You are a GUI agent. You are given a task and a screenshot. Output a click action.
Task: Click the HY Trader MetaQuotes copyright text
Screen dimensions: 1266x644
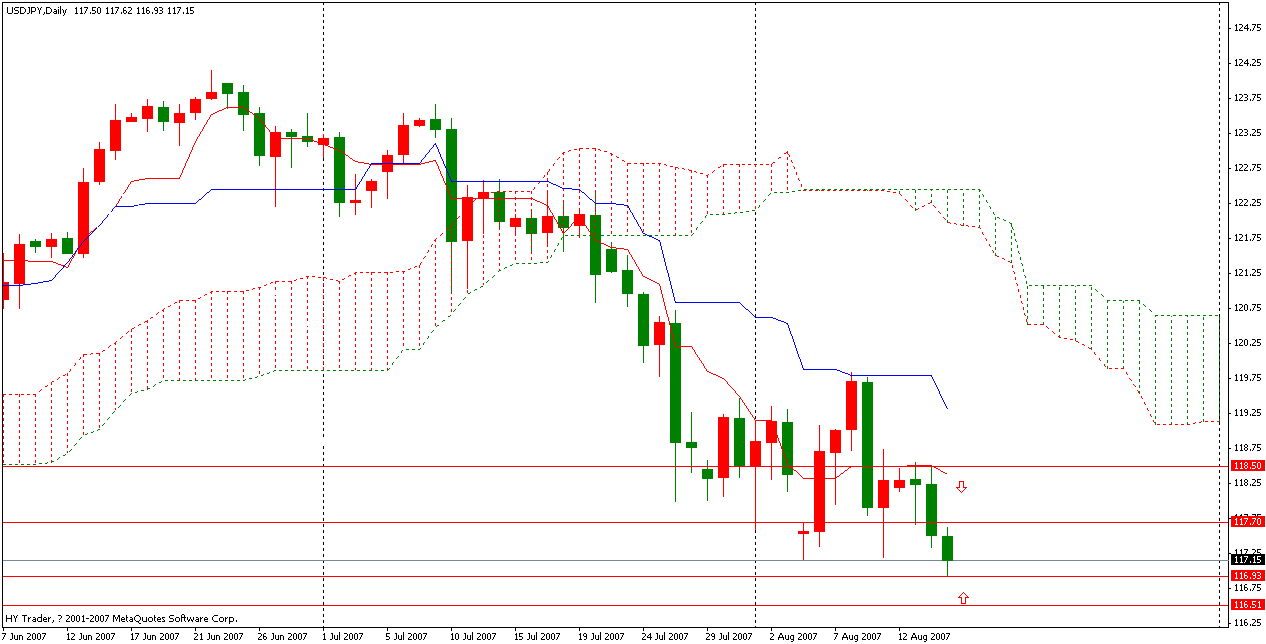tap(122, 619)
